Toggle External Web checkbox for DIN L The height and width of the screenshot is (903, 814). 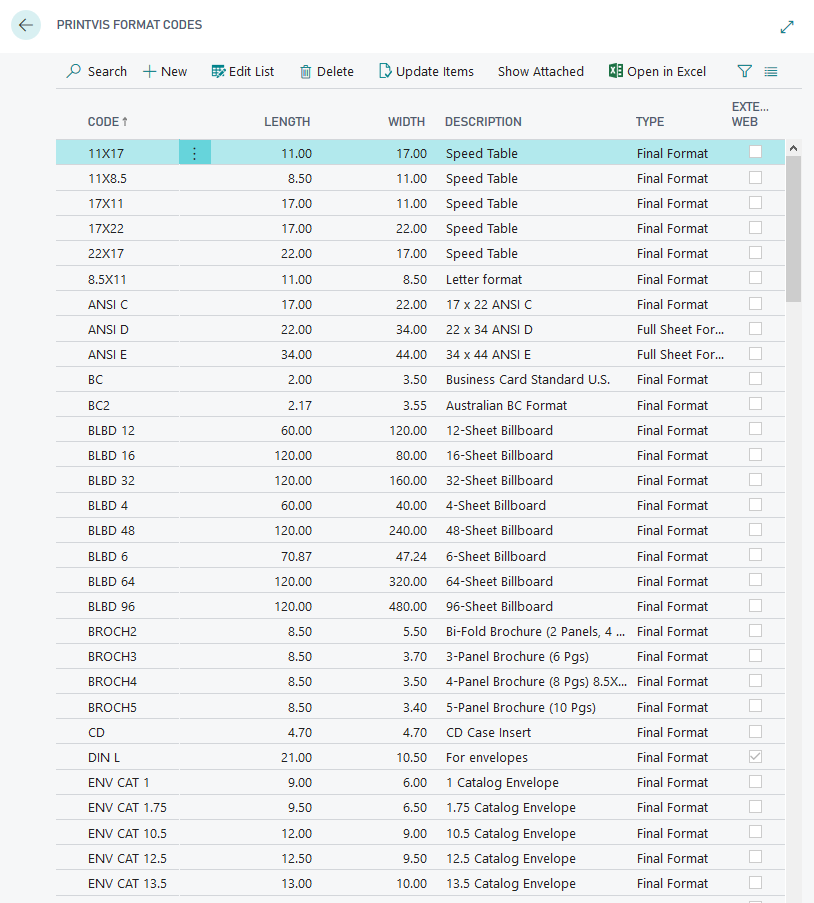(755, 757)
